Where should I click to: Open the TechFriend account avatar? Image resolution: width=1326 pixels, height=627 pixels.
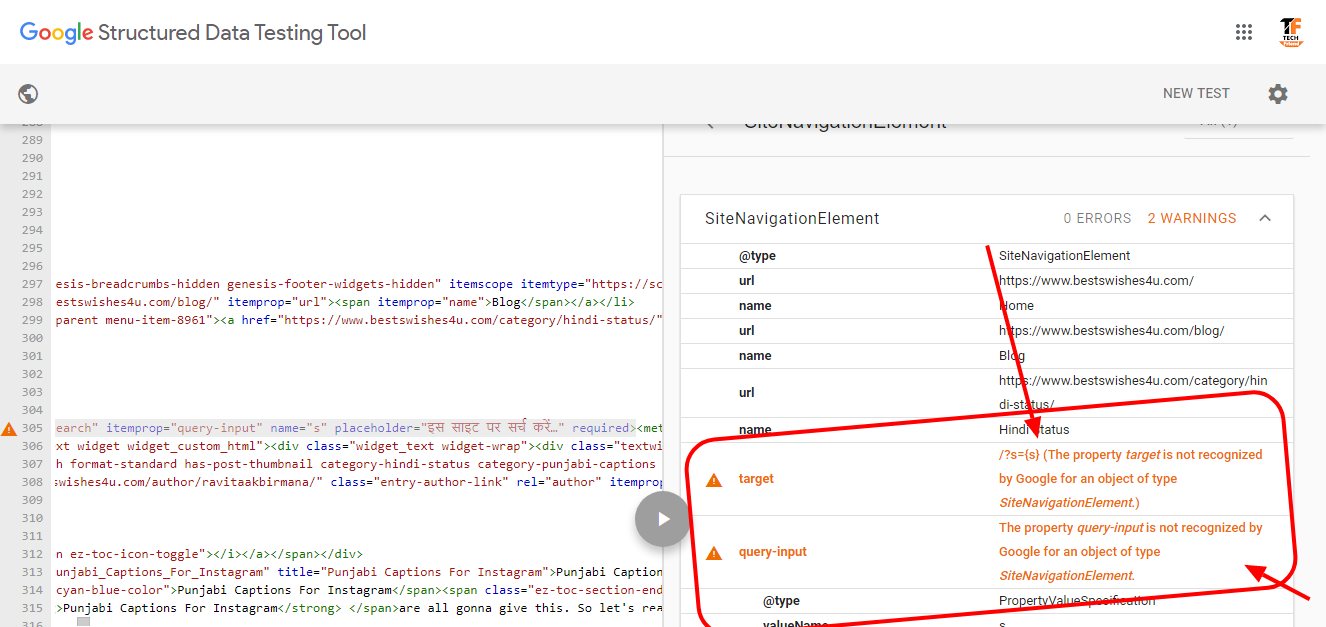pos(1291,32)
